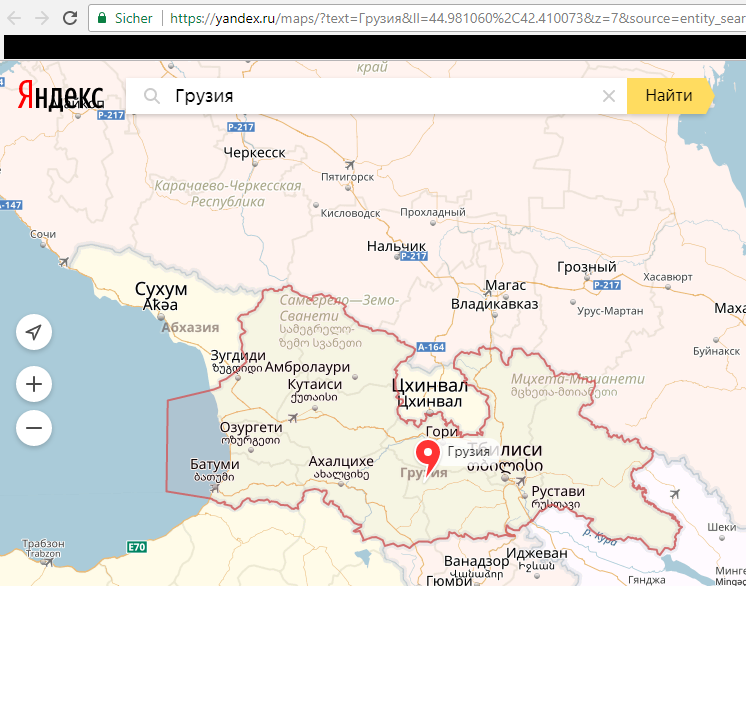Click the my-location arrow button
This screenshot has height=715, width=746.
pos(34,332)
